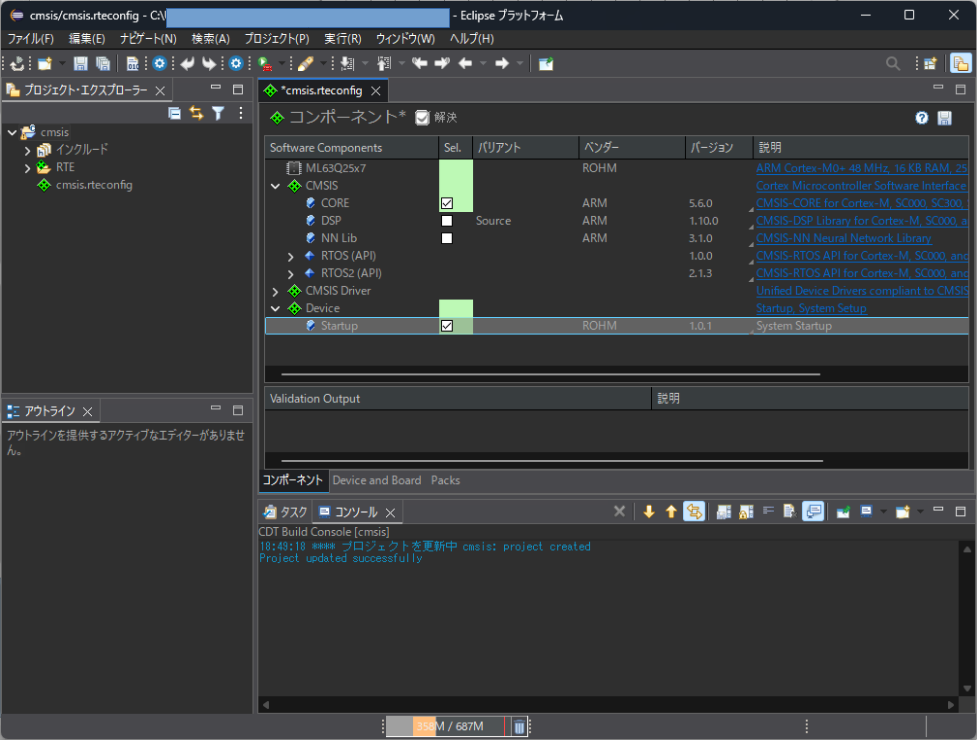This screenshot has width=977, height=740.
Task: Toggle the CORE component checkbox
Action: (x=447, y=203)
